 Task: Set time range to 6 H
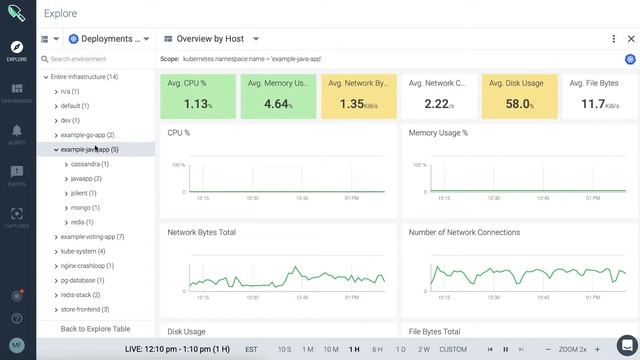coord(378,349)
